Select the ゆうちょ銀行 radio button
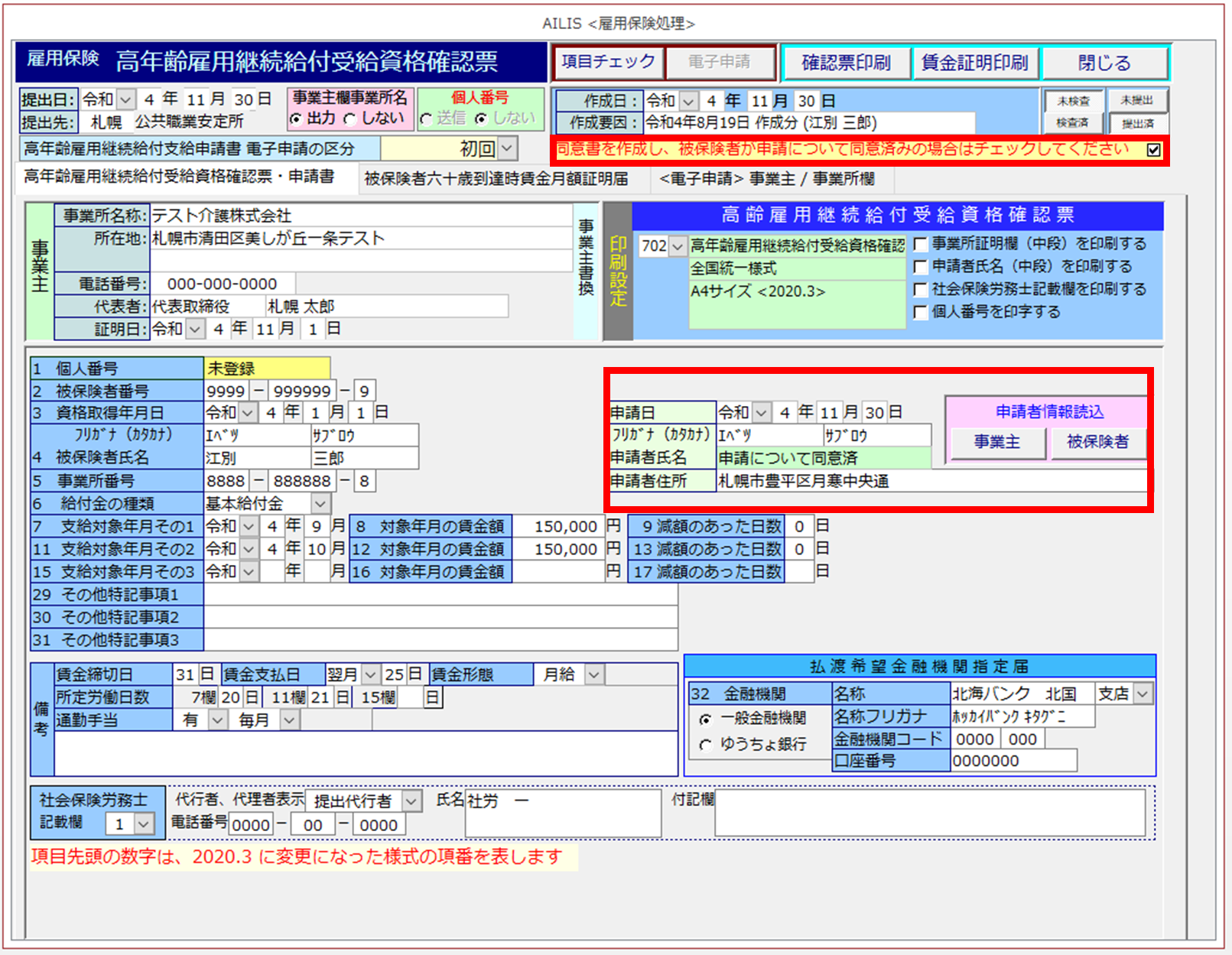The image size is (1232, 955). click(x=705, y=744)
